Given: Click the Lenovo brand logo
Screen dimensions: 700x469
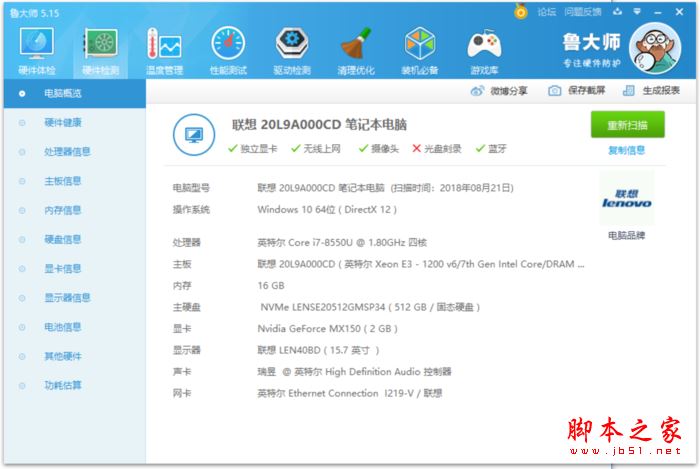Looking at the screenshot, I should 626,199.
